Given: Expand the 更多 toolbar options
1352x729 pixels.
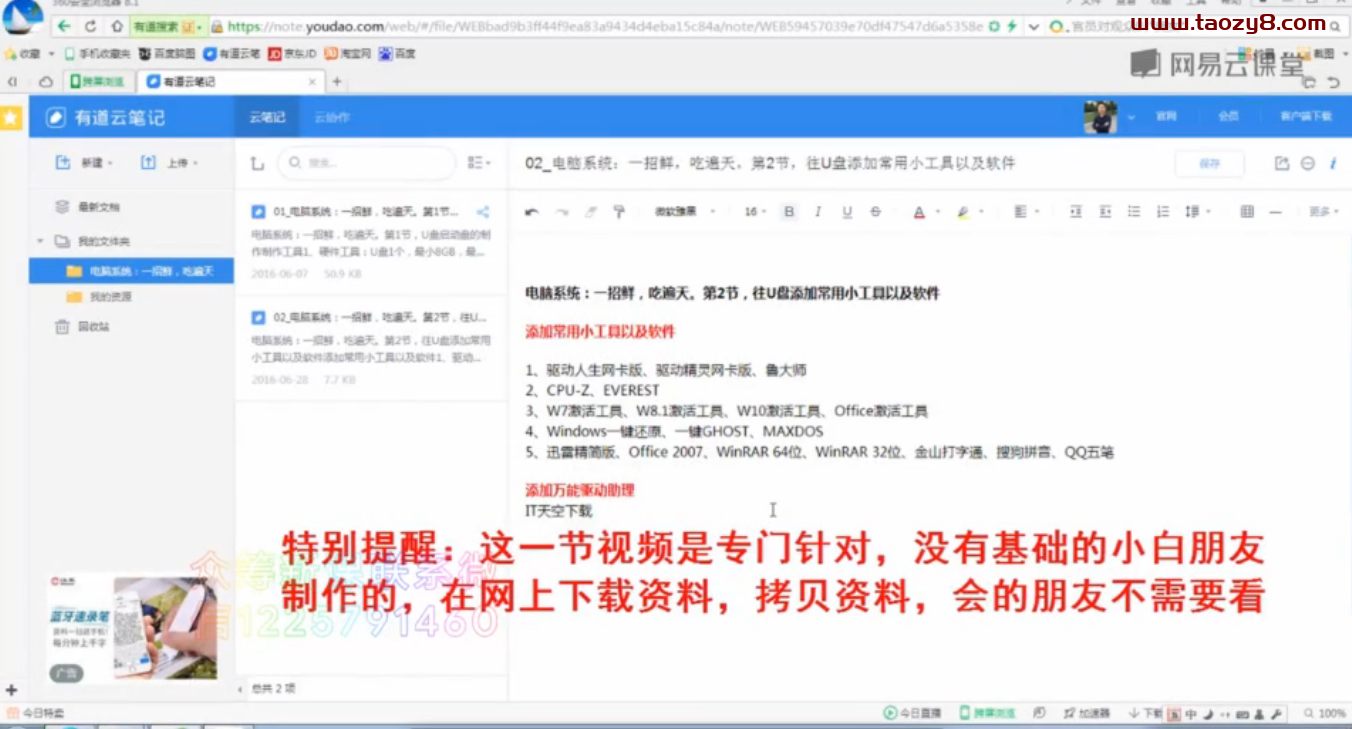Looking at the screenshot, I should click(1323, 212).
